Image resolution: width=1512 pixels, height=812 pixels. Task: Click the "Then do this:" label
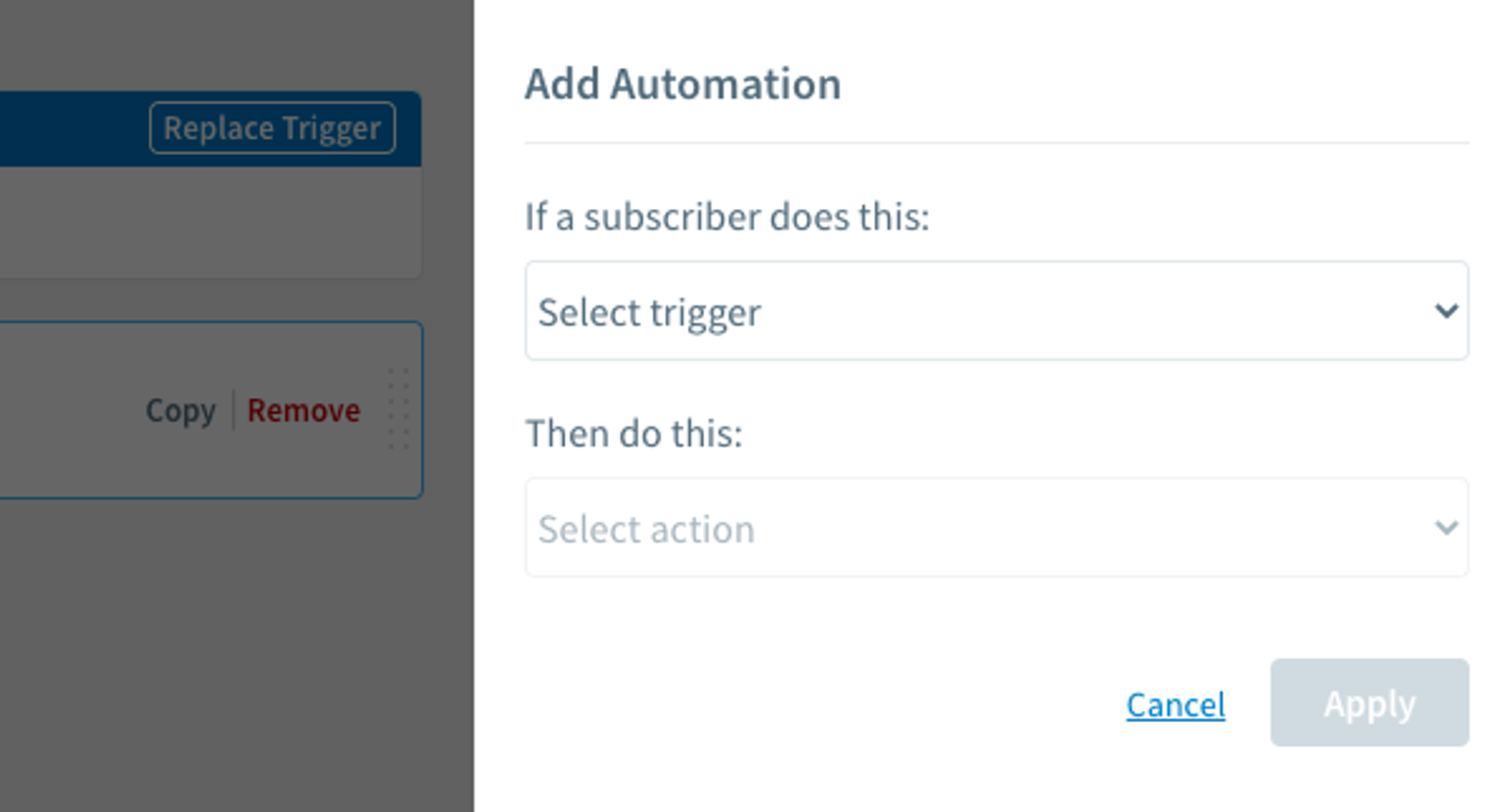pyautogui.click(x=633, y=434)
